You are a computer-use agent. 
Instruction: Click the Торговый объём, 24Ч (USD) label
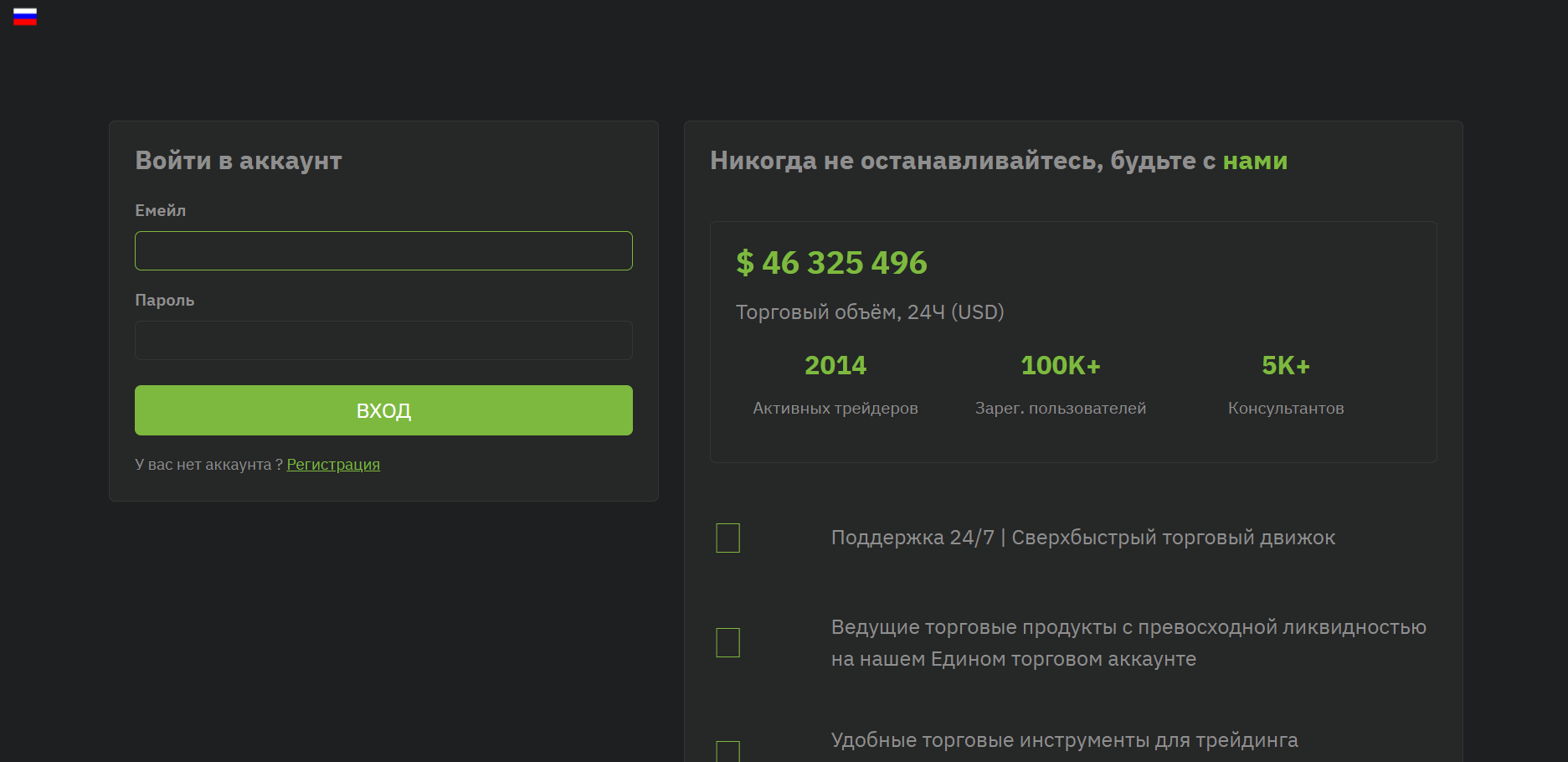(x=870, y=312)
